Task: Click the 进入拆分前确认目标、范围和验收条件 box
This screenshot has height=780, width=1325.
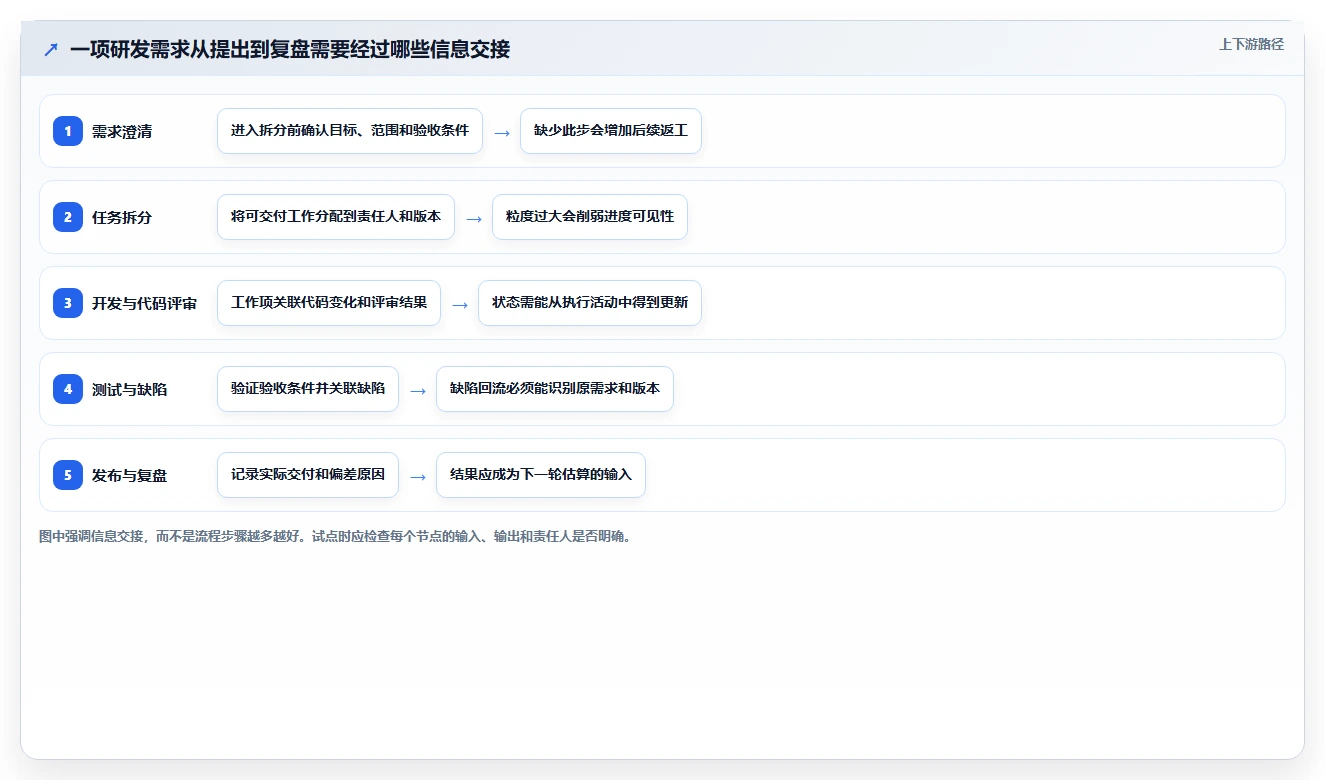Action: (350, 131)
